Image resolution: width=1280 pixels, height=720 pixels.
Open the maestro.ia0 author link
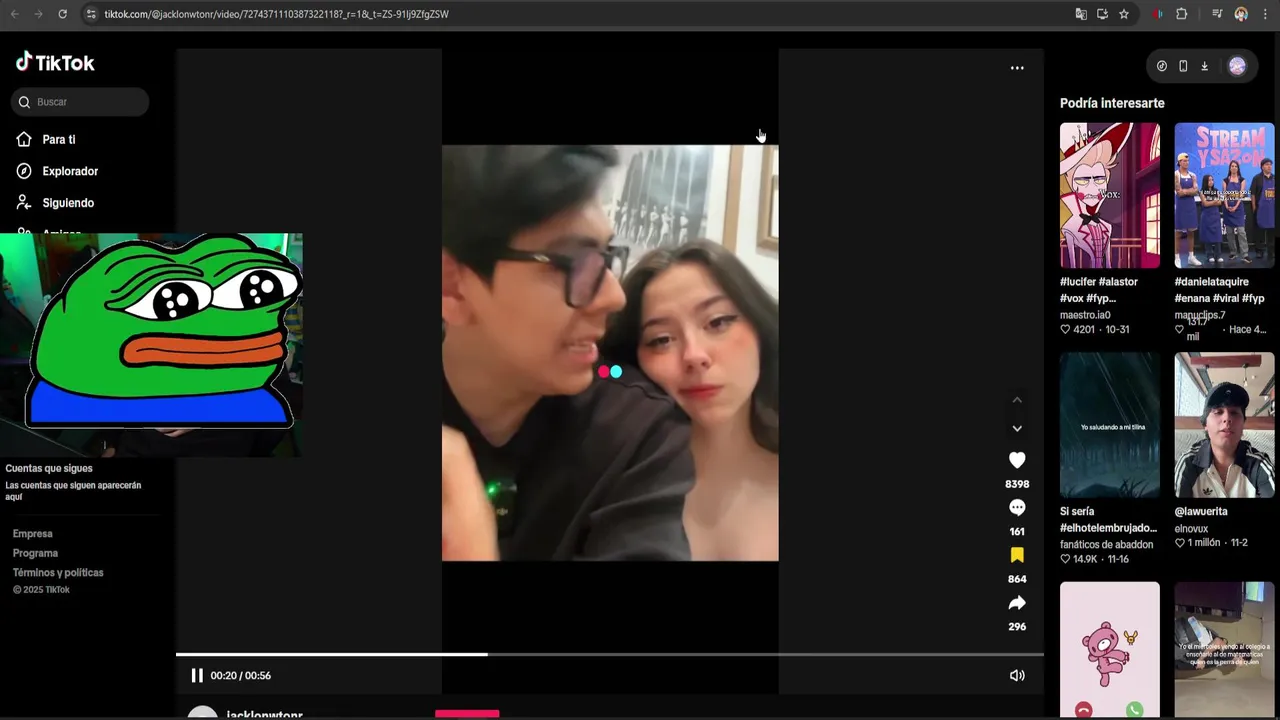click(x=1085, y=315)
